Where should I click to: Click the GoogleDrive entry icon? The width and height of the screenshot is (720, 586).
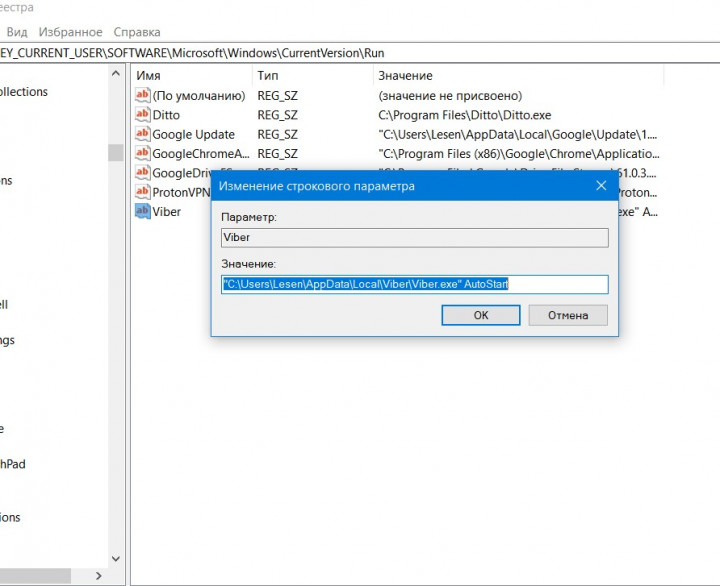point(142,173)
